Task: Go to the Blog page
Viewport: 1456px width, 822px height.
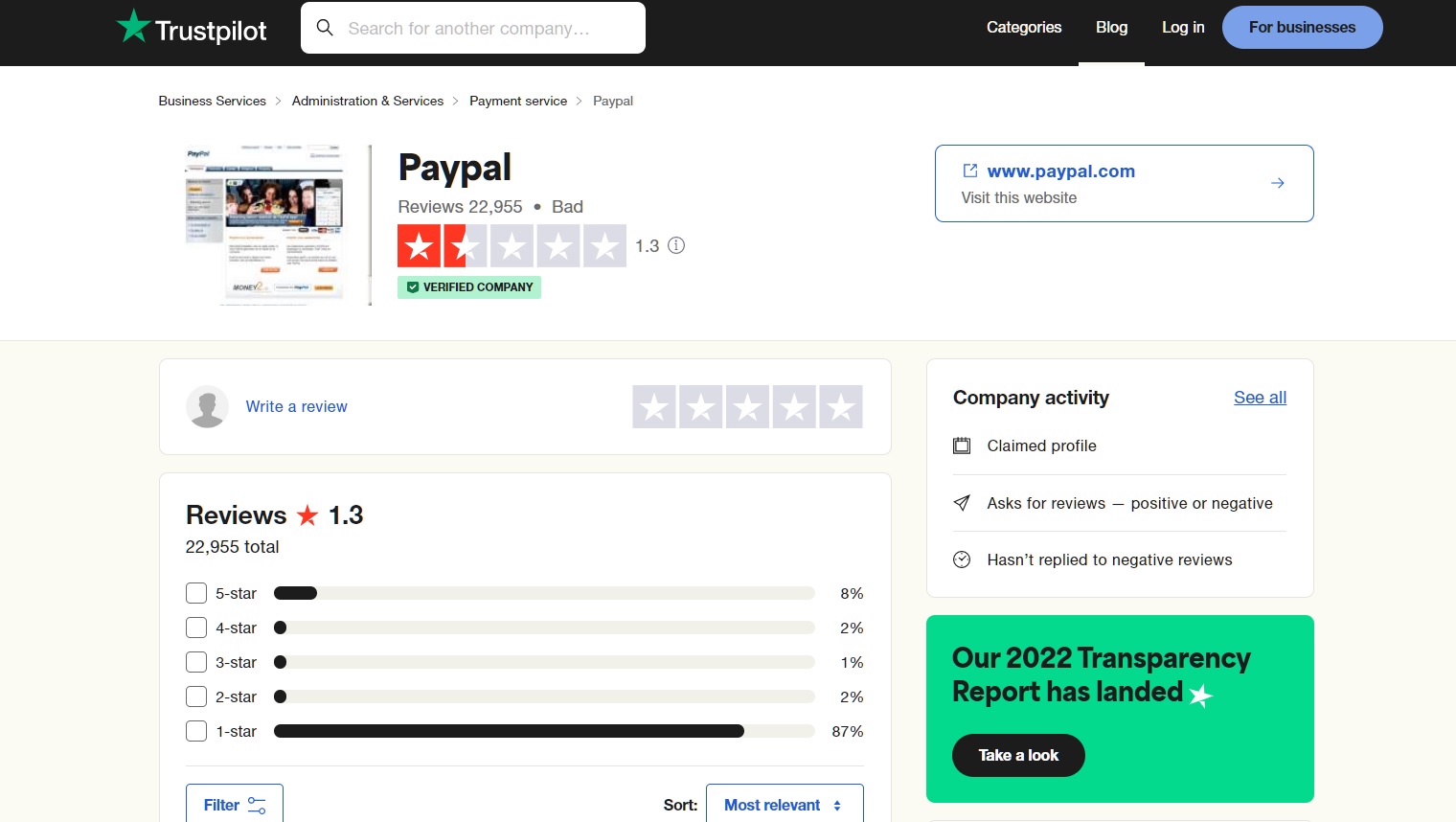Action: pos(1111,27)
